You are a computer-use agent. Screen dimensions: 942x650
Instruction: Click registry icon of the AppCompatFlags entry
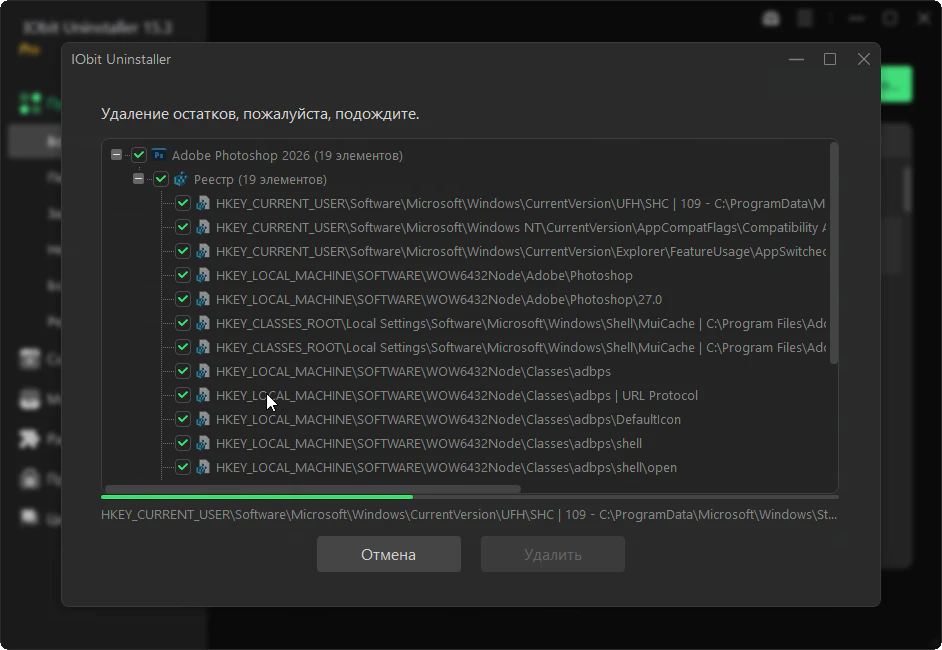point(203,227)
